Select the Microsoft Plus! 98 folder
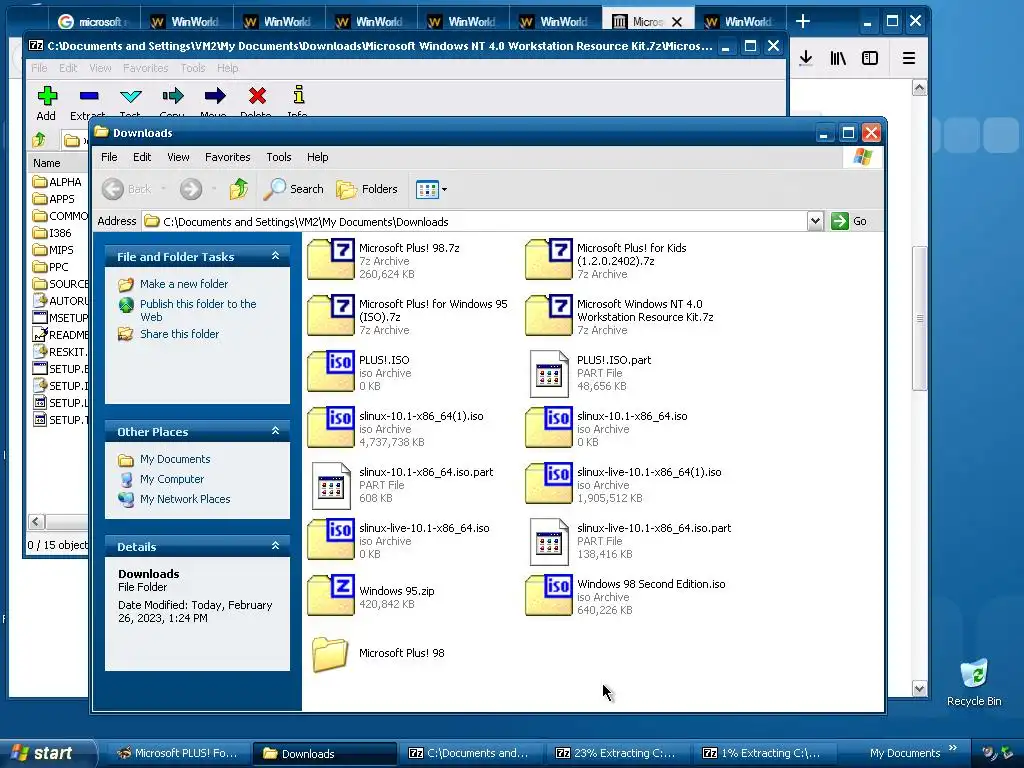 click(330, 653)
